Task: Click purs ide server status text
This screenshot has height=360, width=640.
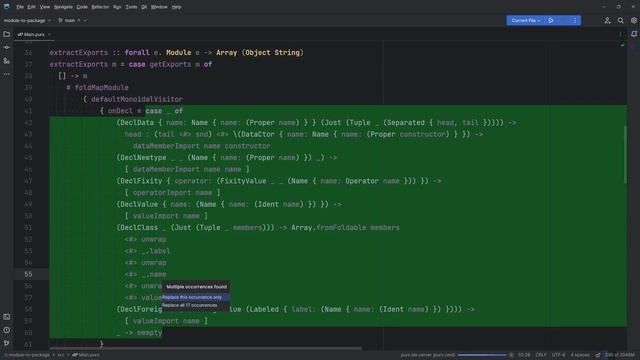Action: pos(427,355)
